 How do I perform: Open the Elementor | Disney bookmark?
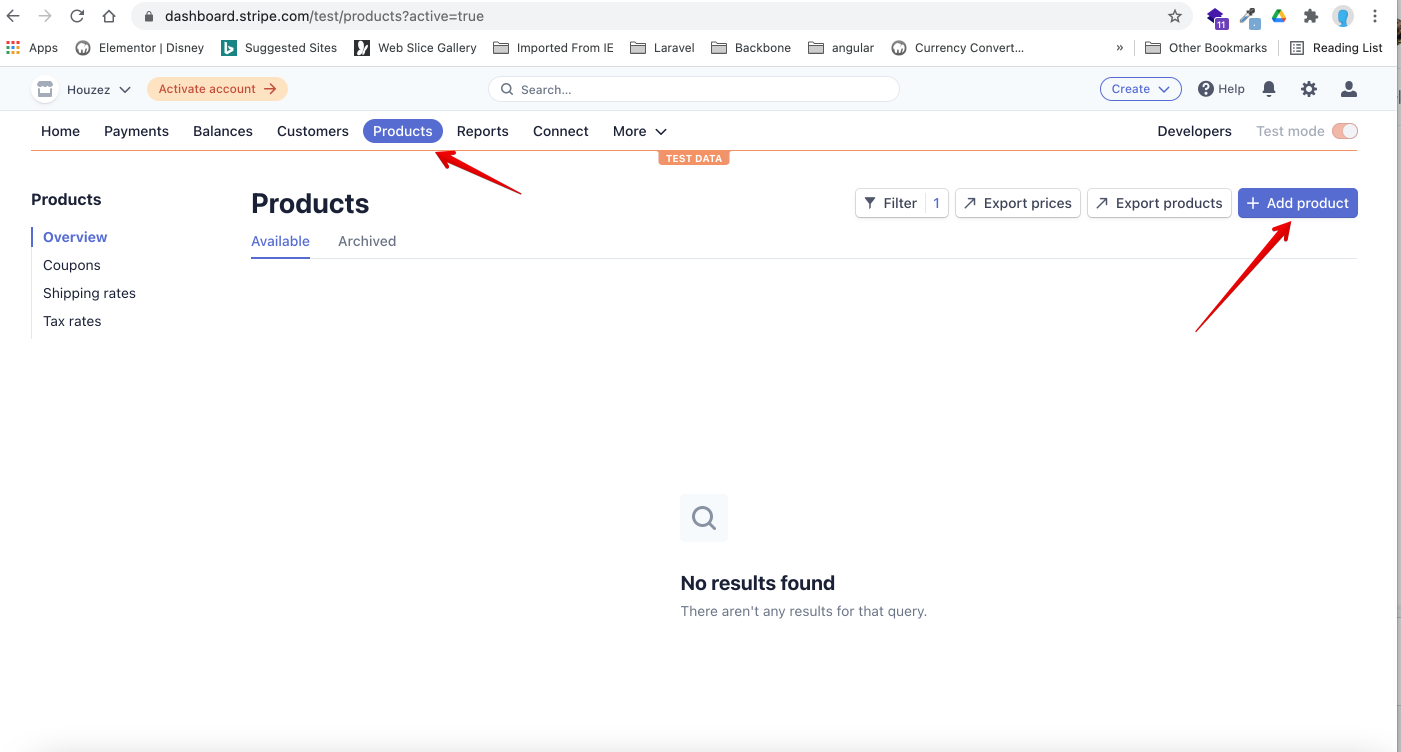click(x=140, y=48)
